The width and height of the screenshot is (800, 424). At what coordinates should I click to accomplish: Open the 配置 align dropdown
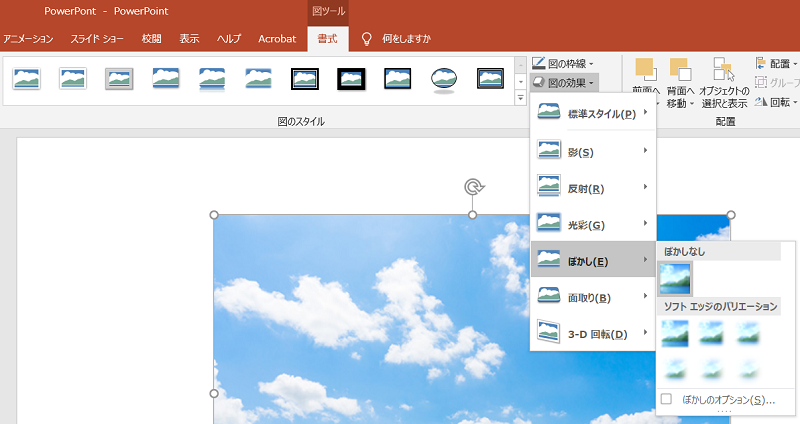tap(776, 63)
